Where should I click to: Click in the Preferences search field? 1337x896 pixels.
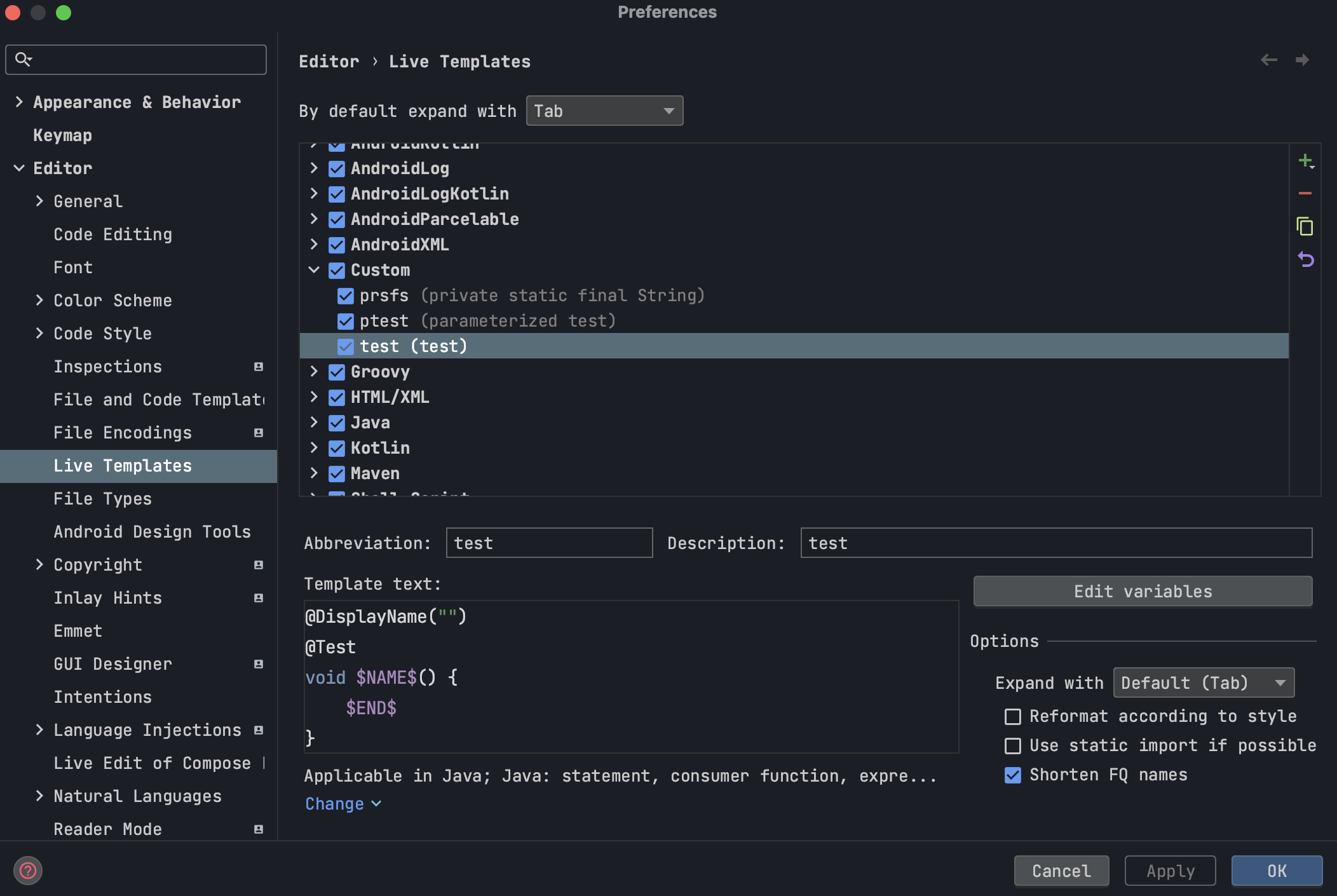(x=146, y=60)
